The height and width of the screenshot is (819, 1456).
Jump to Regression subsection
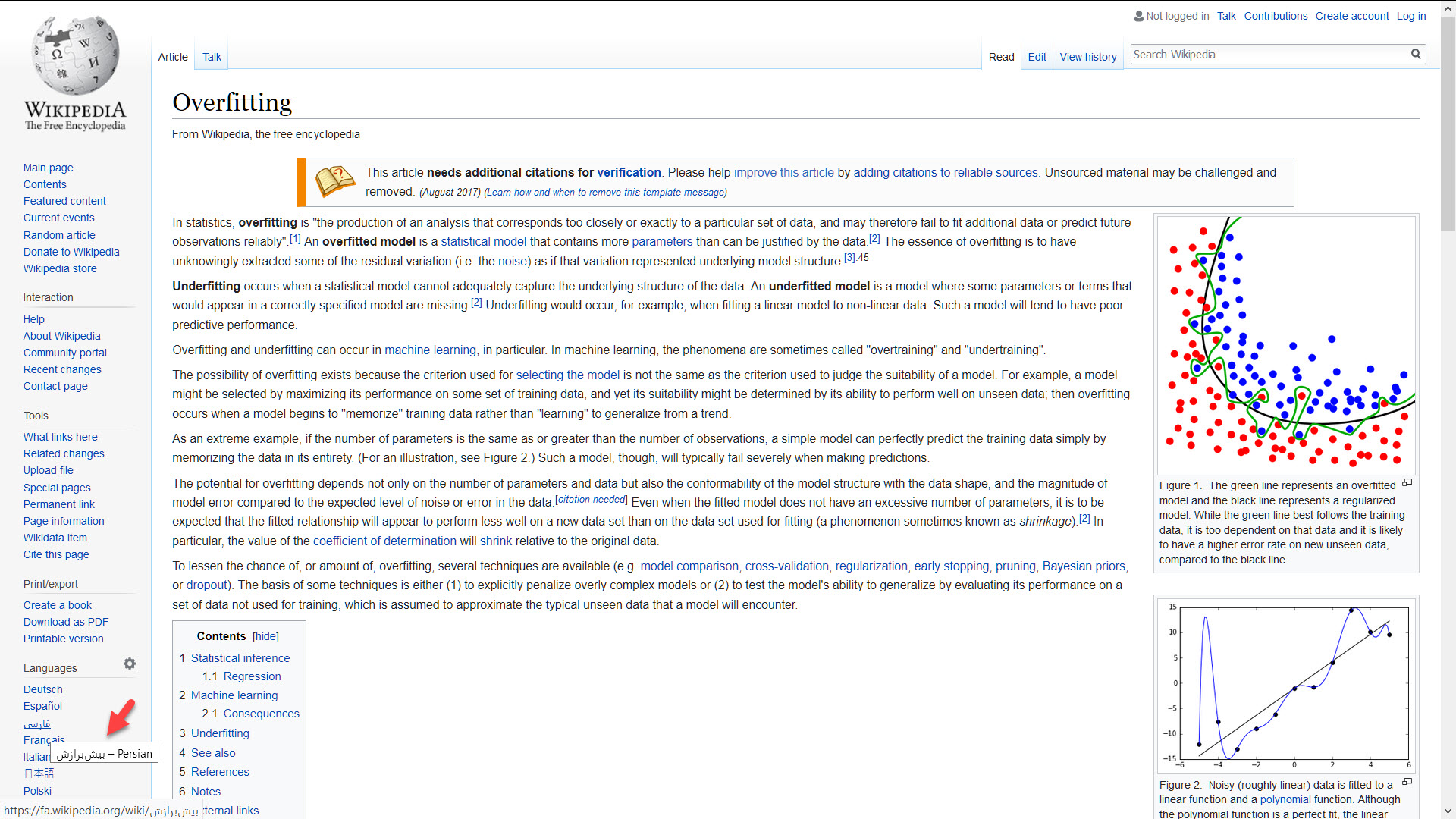pyautogui.click(x=252, y=676)
